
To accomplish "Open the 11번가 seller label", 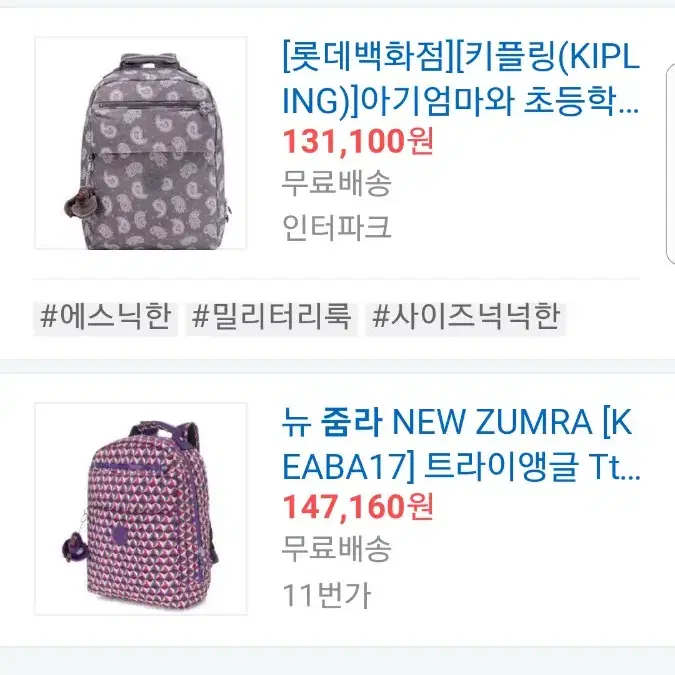I will tap(326, 596).
